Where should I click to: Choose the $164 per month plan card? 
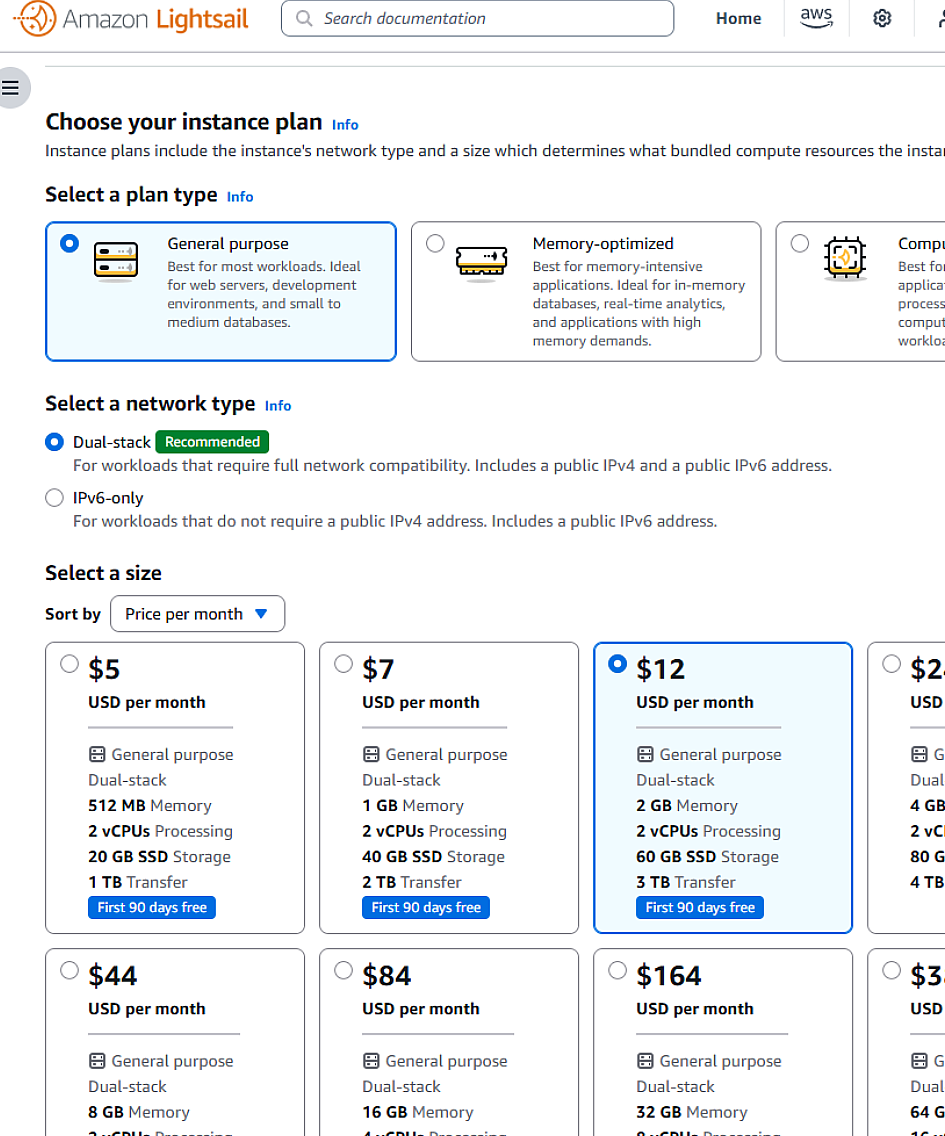click(x=723, y=1042)
